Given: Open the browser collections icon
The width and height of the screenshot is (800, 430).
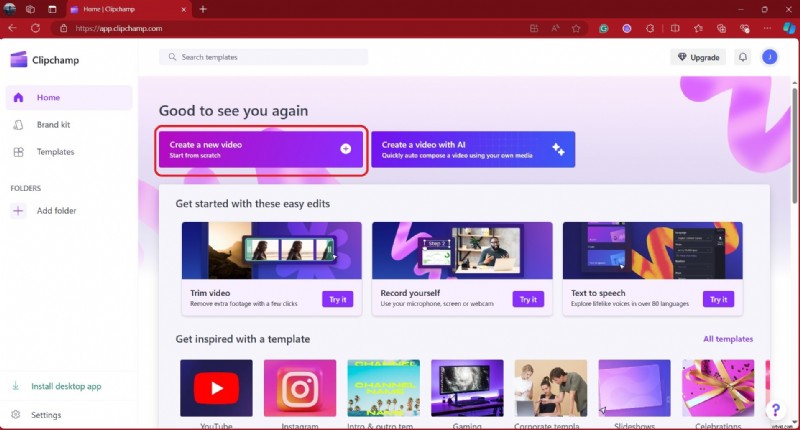Looking at the screenshot, I should tap(721, 29).
